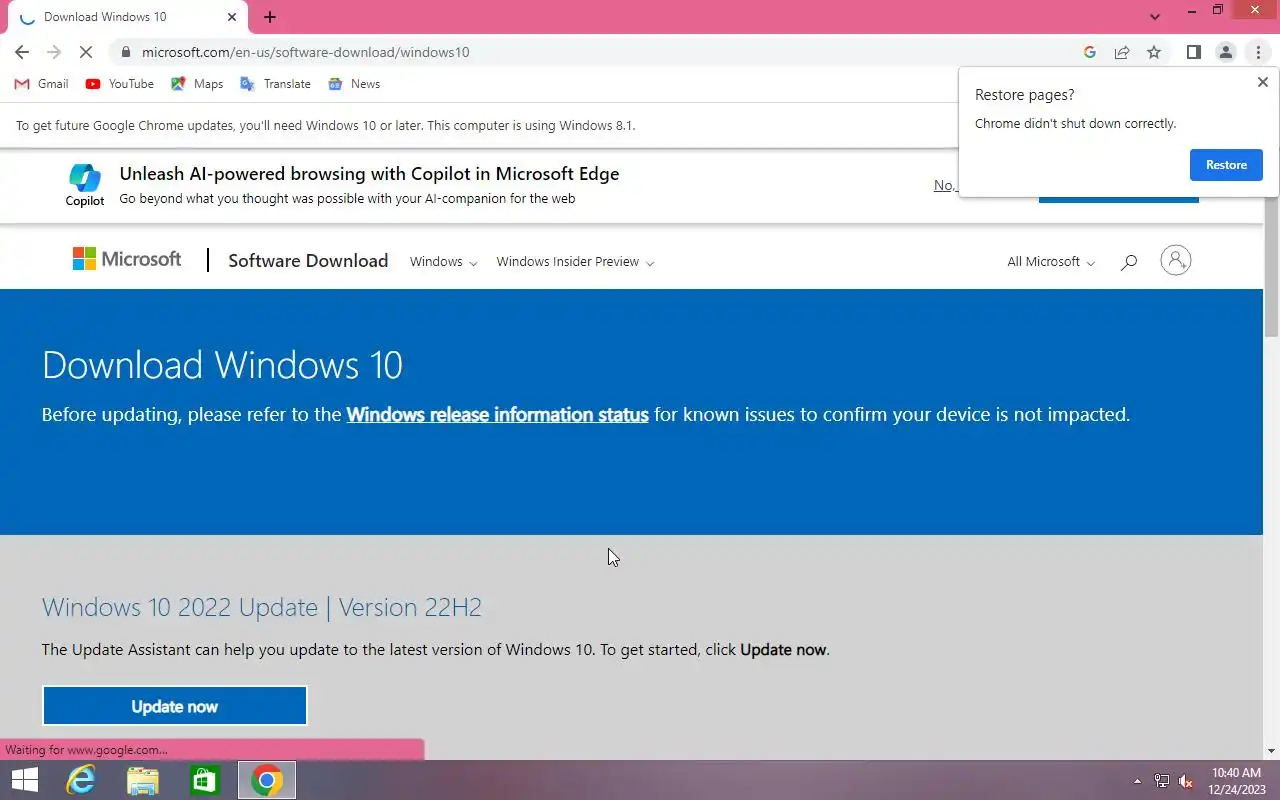Open the Google icon in the address bar
Image resolution: width=1280 pixels, height=800 pixels.
(x=1090, y=52)
